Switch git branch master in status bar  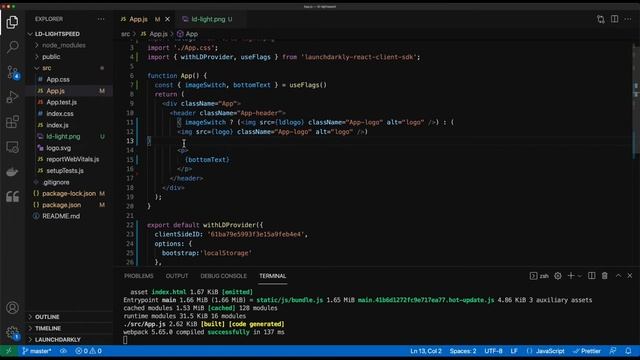tap(37, 351)
